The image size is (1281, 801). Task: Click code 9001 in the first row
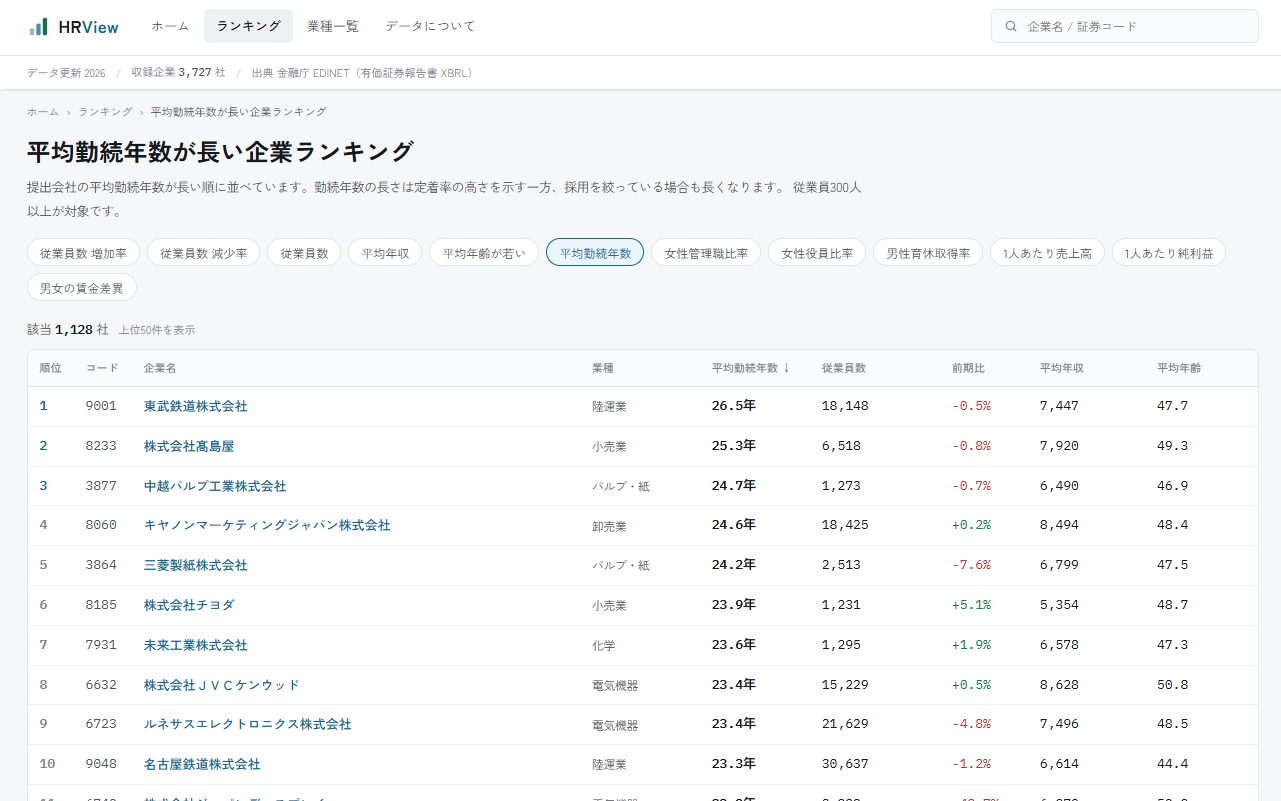(101, 406)
